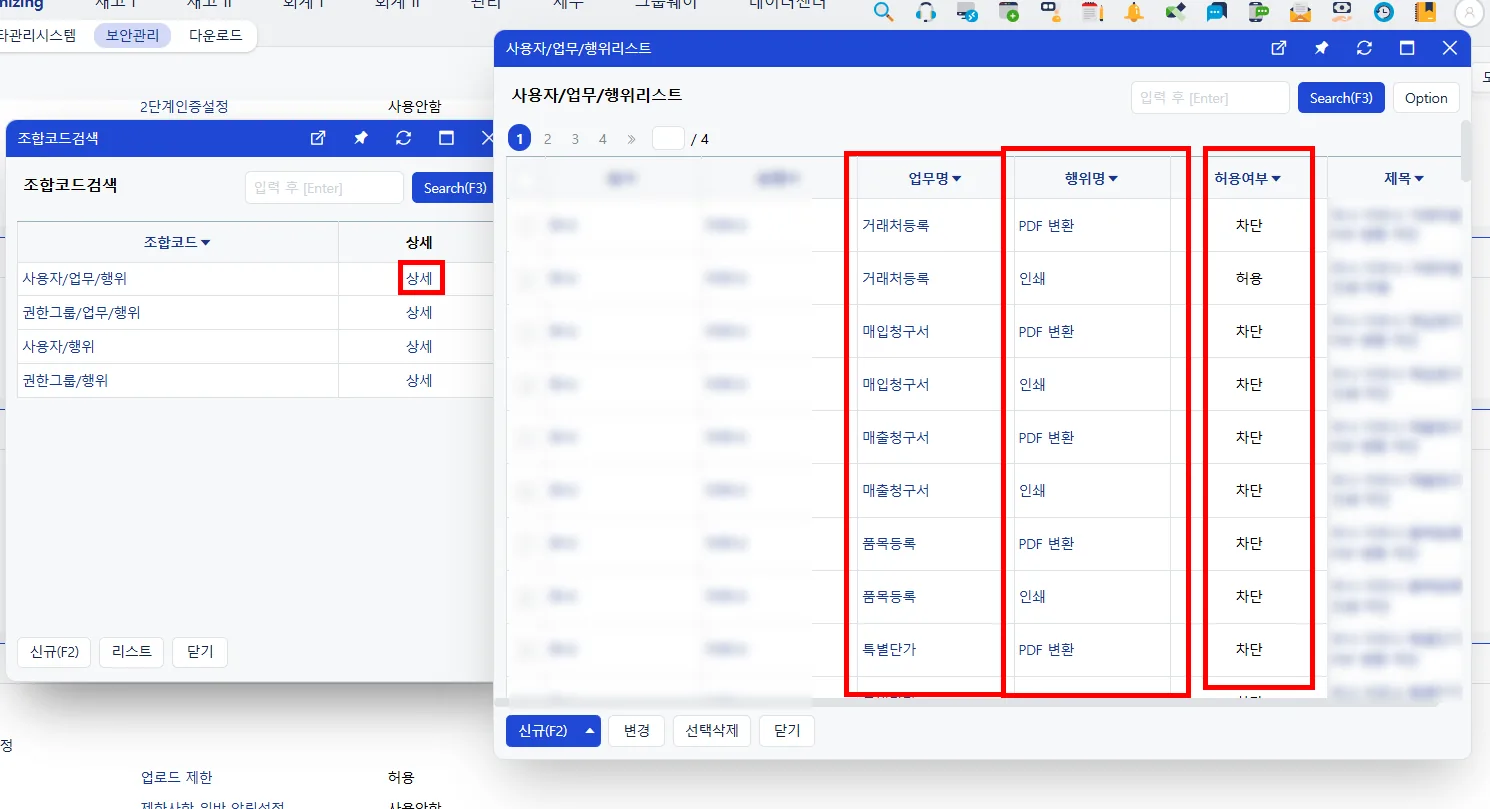Viewport: 1490px width, 809px height.
Task: Pop out the 사용자/업무/행위리스트 window to new window
Action: [x=1278, y=48]
